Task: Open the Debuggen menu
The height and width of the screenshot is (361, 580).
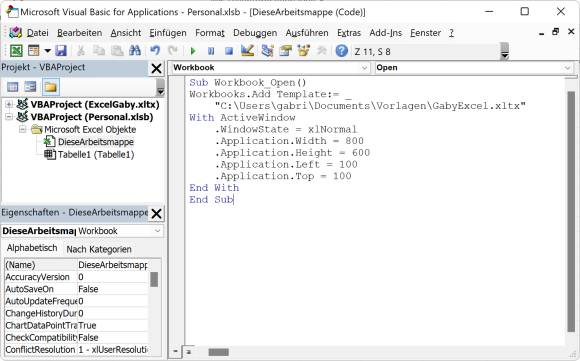Action: [255, 33]
